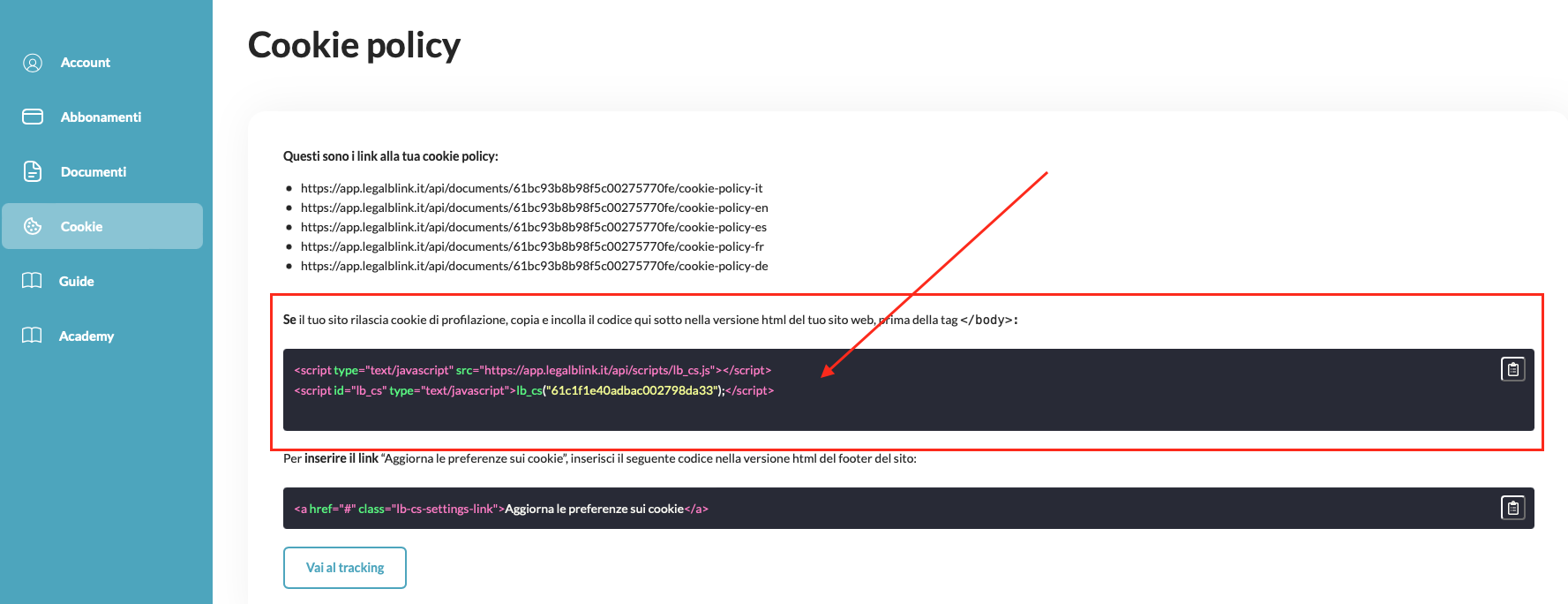Click the Abbonamenti card icon
The width and height of the screenshot is (1568, 604).
(33, 117)
